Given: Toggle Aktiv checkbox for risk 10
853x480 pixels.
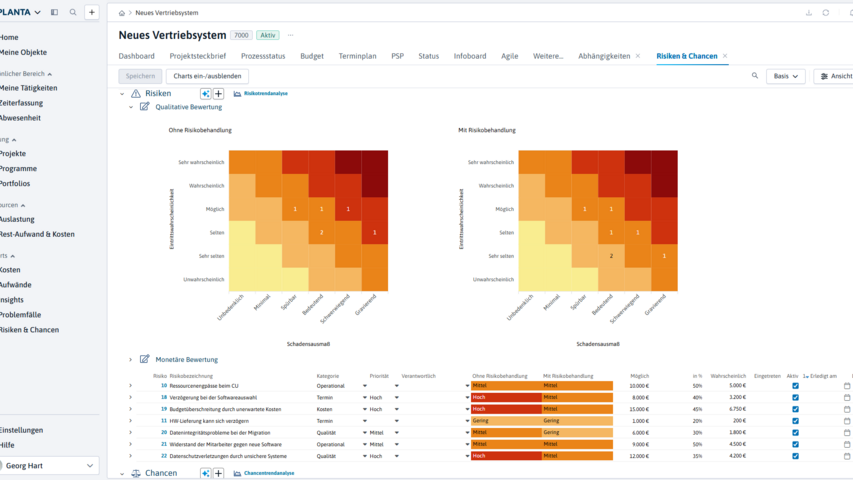Looking at the screenshot, I should tap(795, 386).
